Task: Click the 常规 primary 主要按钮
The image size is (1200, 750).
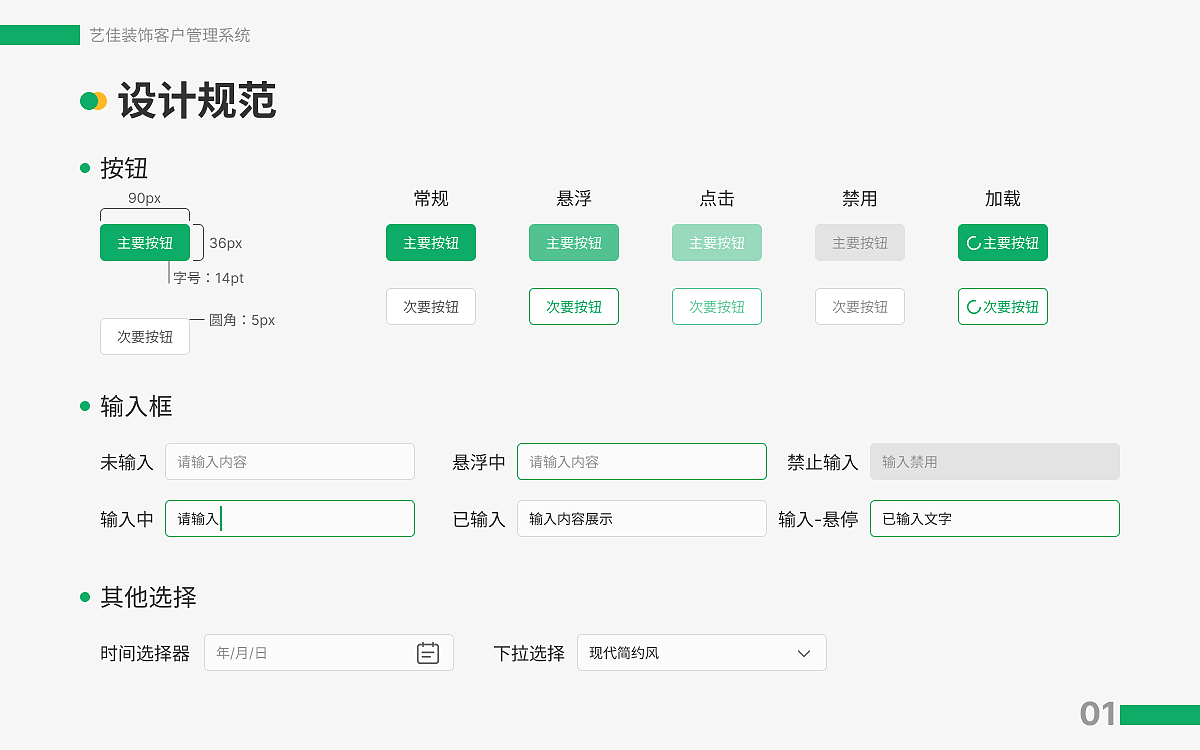Action: 430,242
